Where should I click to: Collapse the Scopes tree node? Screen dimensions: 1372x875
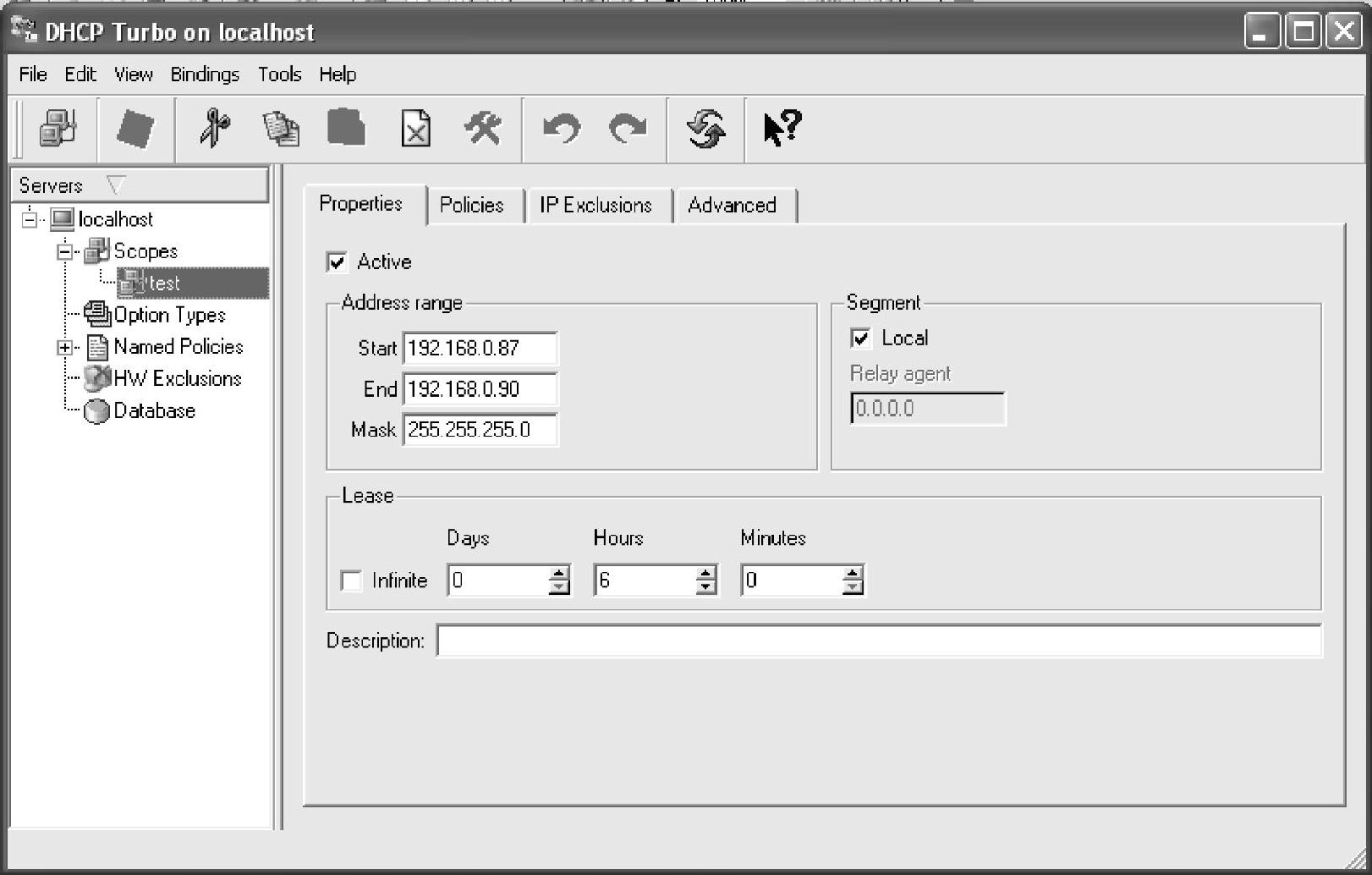pos(65,251)
